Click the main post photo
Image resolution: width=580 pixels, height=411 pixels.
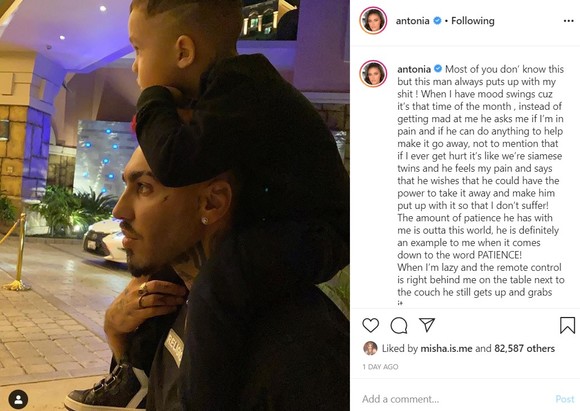click(175, 205)
